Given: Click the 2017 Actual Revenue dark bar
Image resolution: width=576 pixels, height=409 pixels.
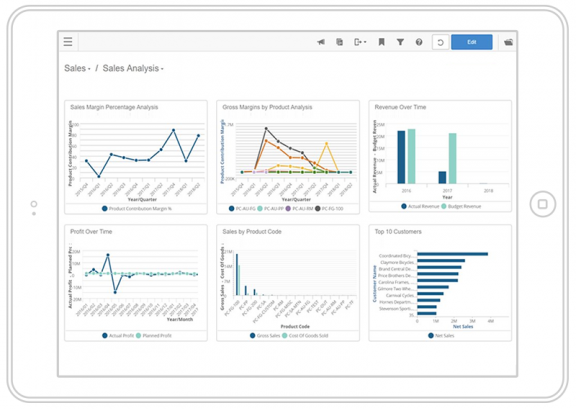Looking at the screenshot, I should coord(442,177).
